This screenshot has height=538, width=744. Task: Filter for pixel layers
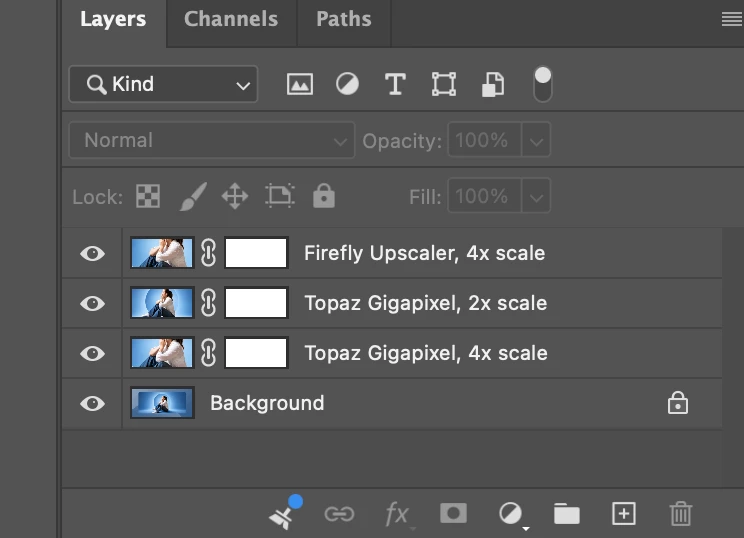coord(300,84)
